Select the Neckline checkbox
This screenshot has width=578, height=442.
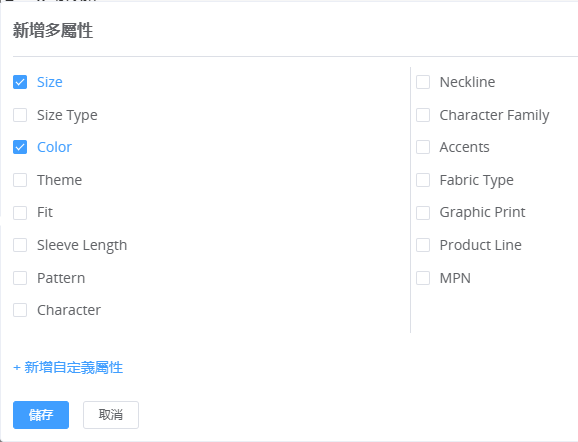click(x=423, y=82)
